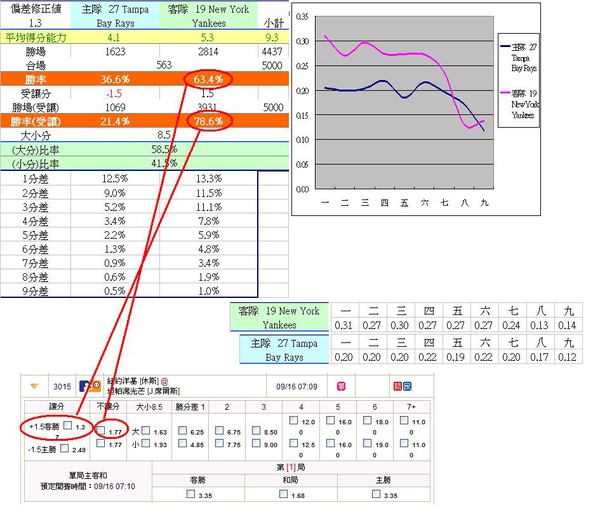Tick first-inning 和局 1.68 checkbox
The height and width of the screenshot is (505, 600).
tap(283, 494)
